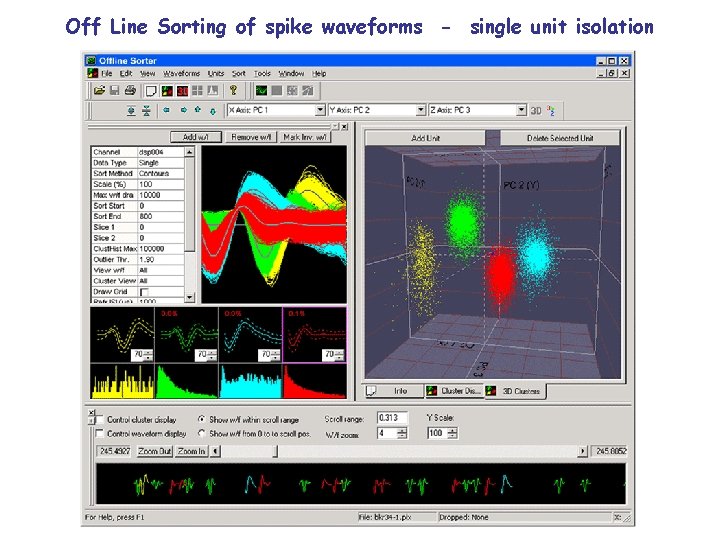This screenshot has width=720, height=540.
Task: Toggle the Draw Grid checkbox
Action: coord(144,292)
